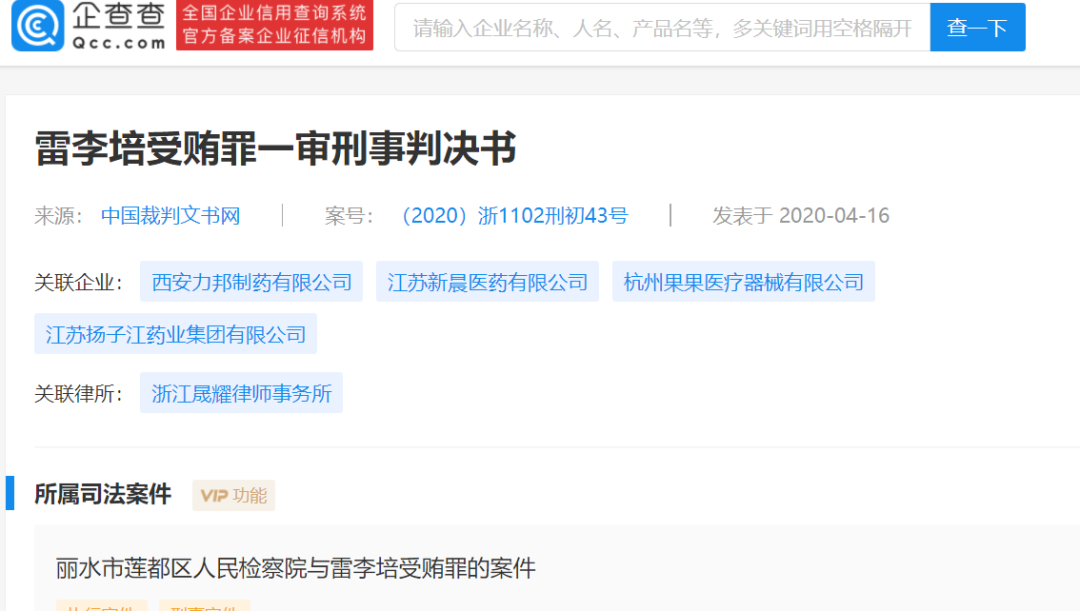Open 丽水市莲都区人民检察院与雷李培受贿罪的案件
The image size is (1080, 611).
click(x=295, y=568)
